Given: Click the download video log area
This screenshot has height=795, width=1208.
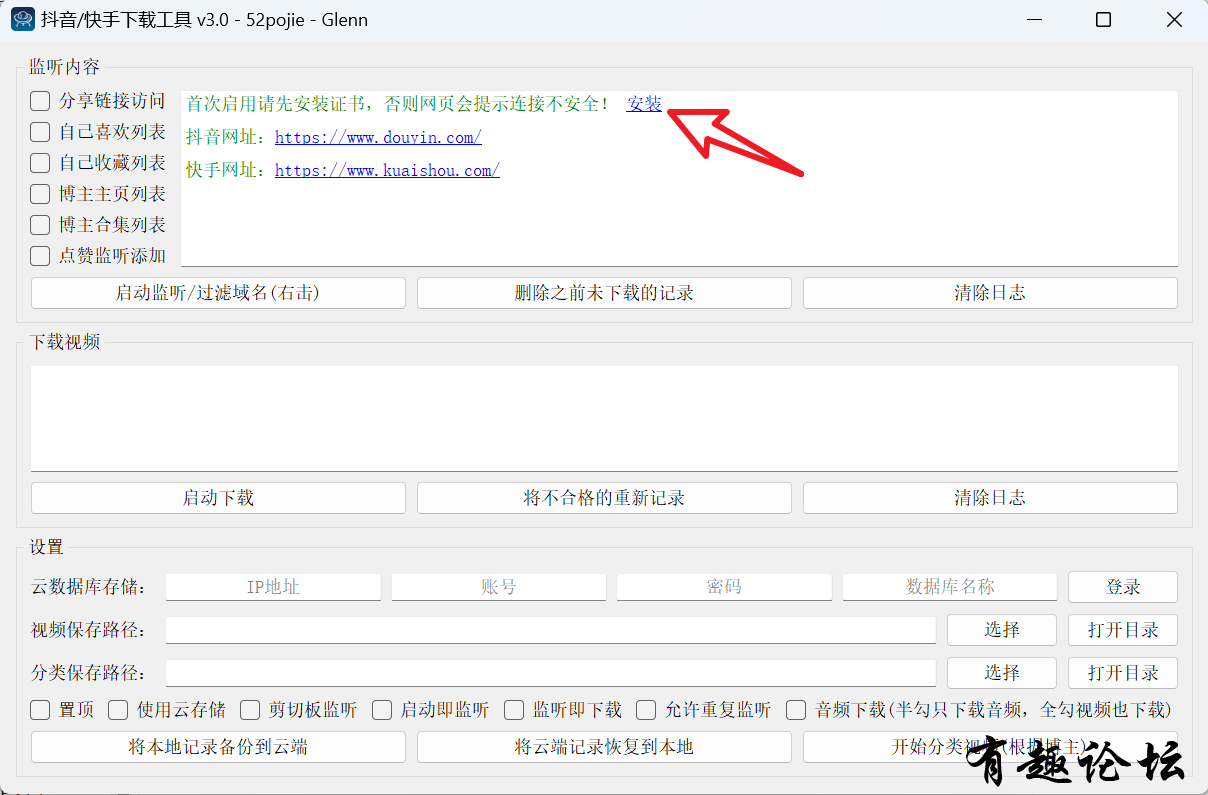Looking at the screenshot, I should 604,418.
